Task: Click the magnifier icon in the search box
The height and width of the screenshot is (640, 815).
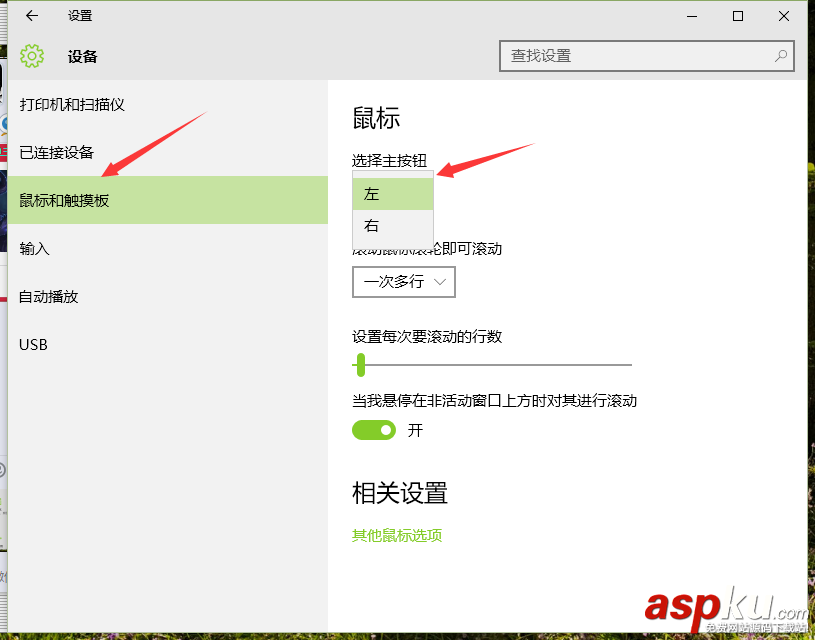Action: 780,57
